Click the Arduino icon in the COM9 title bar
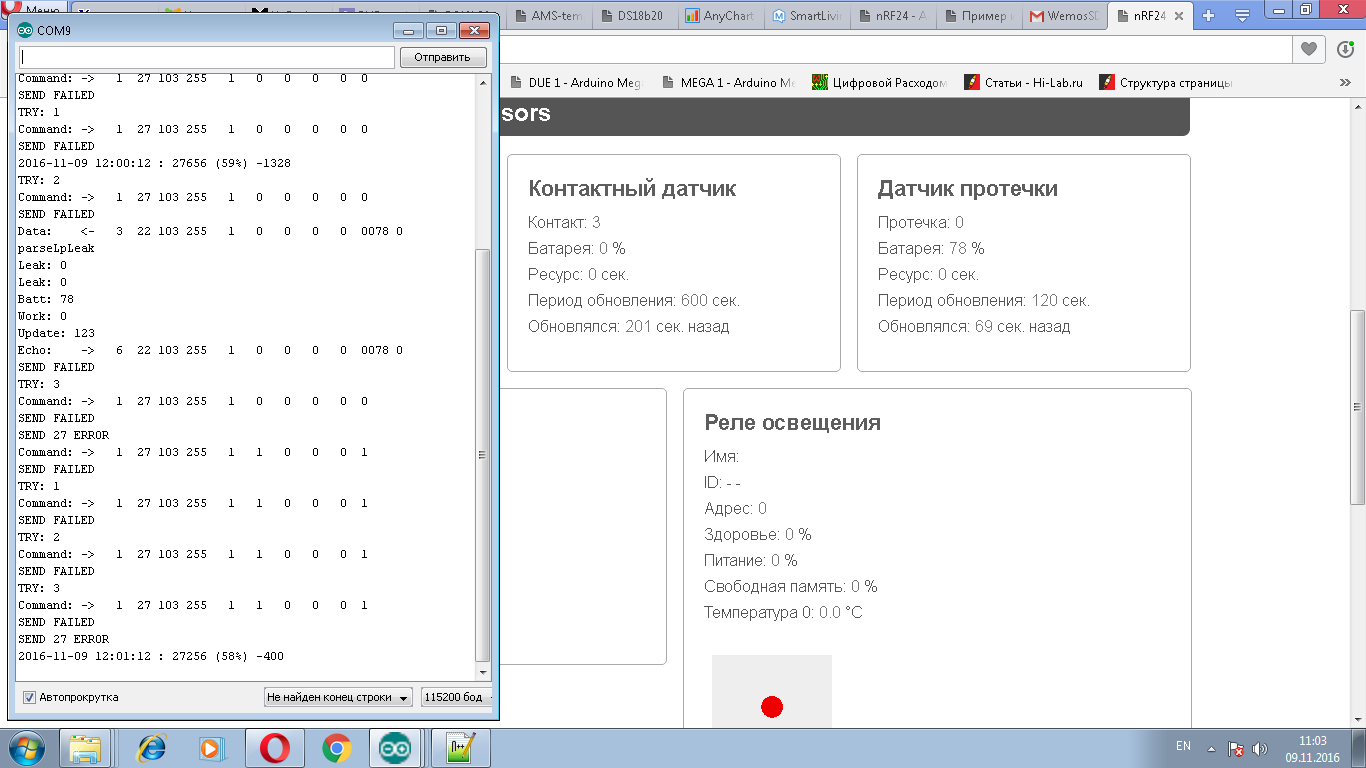The image size is (1366, 768). click(x=23, y=30)
